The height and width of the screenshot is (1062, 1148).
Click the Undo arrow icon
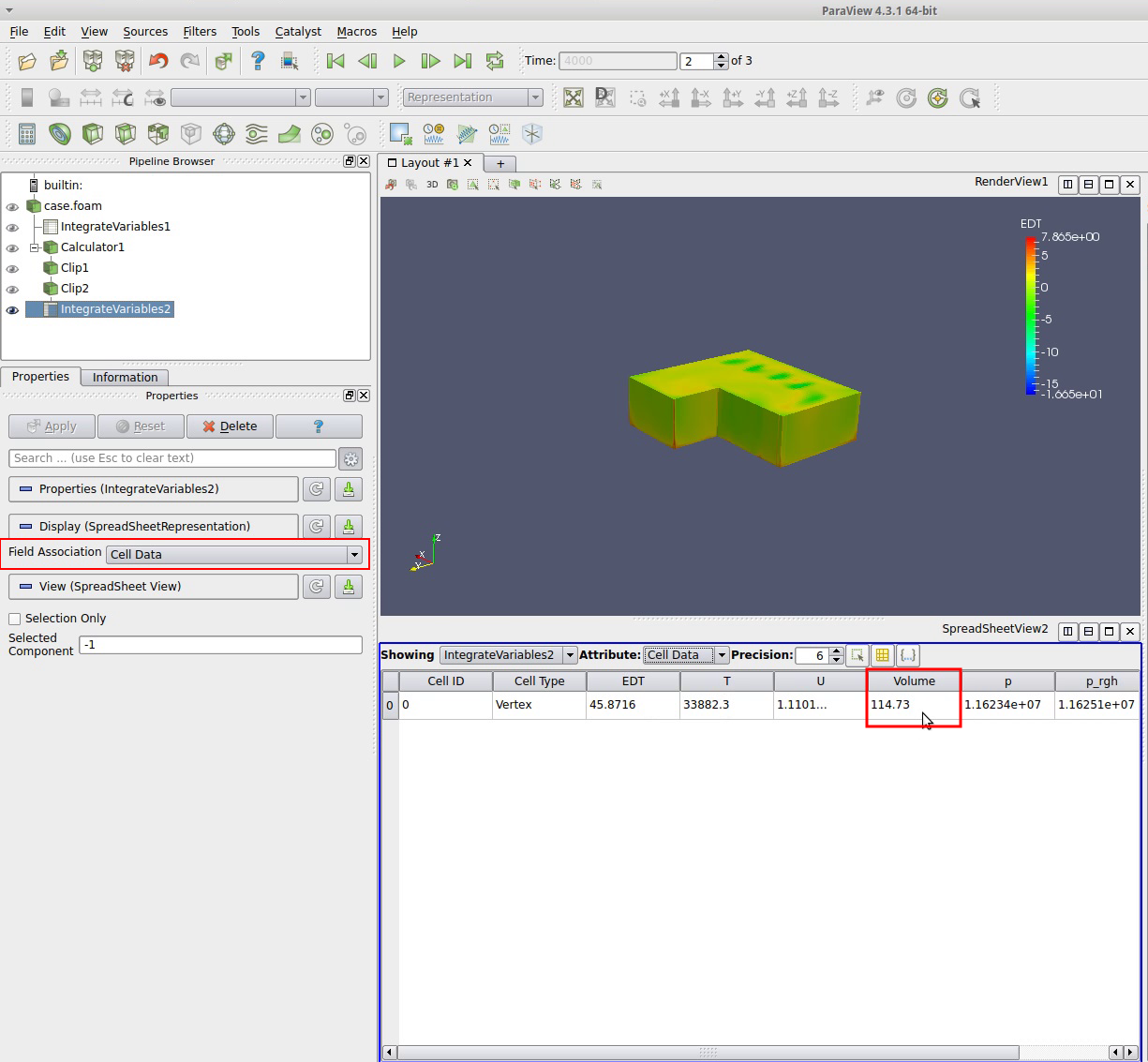[158, 61]
